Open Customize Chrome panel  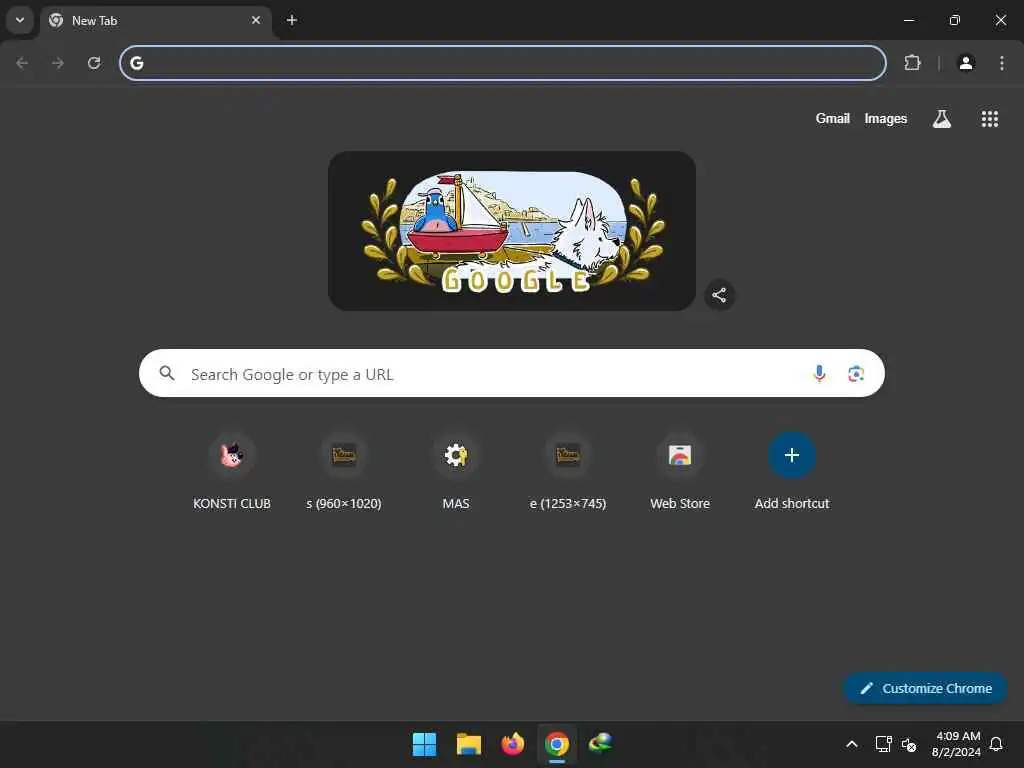click(x=925, y=688)
